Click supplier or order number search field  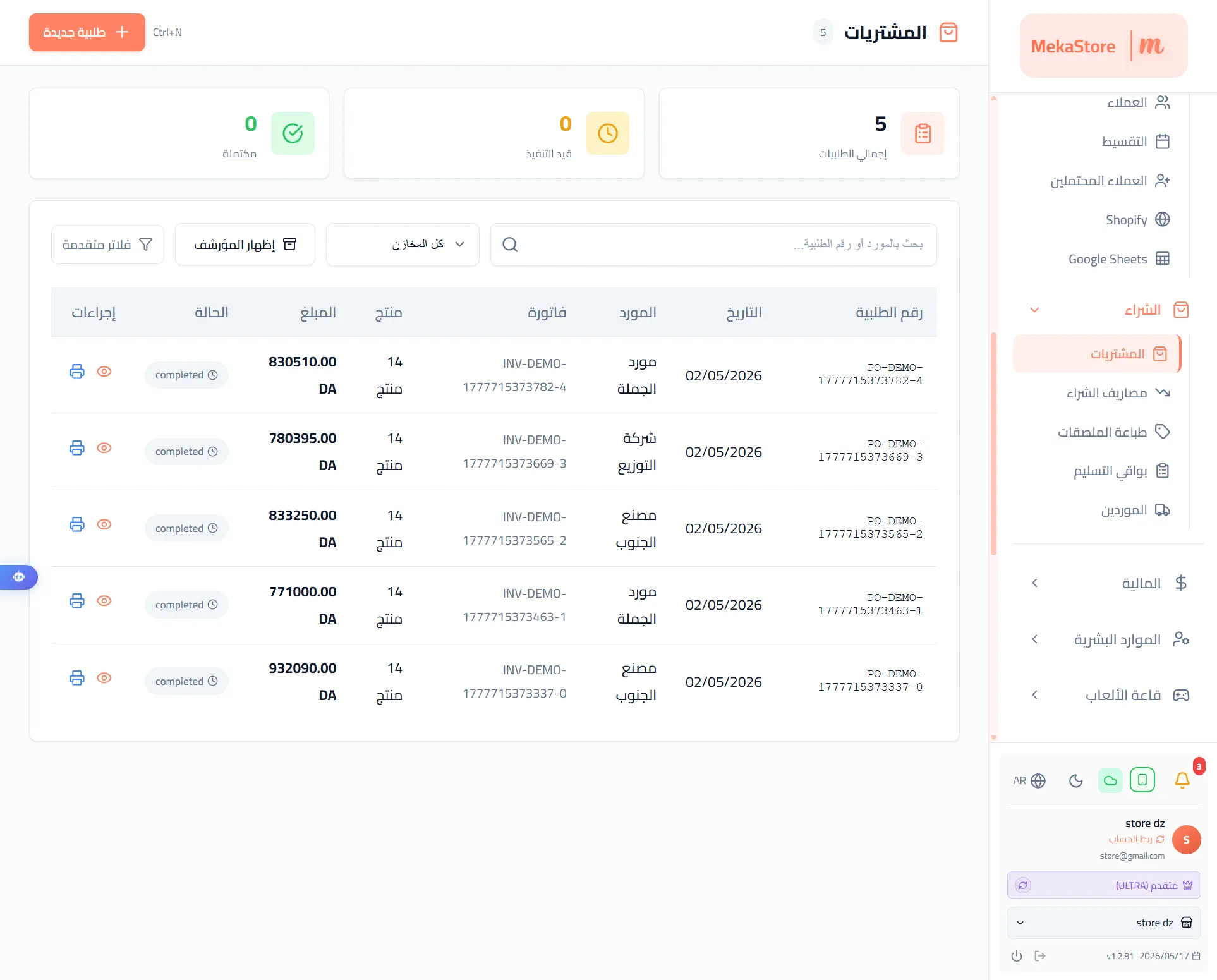[x=713, y=245]
